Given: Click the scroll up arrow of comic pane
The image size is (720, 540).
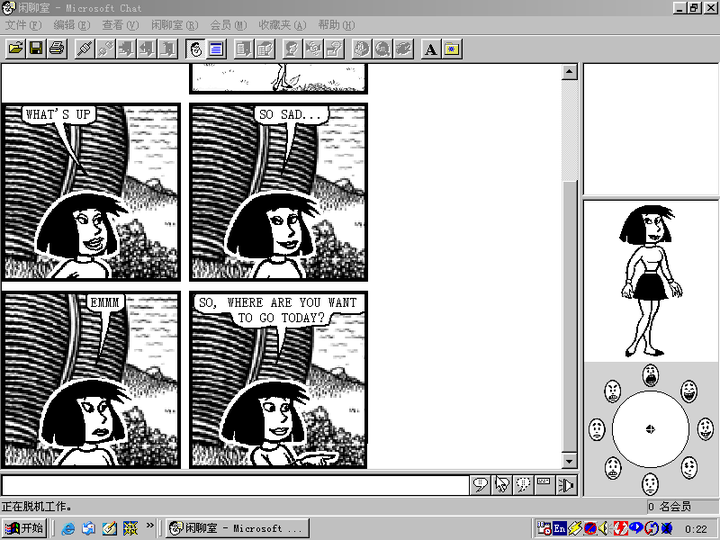Looking at the screenshot, I should point(569,72).
